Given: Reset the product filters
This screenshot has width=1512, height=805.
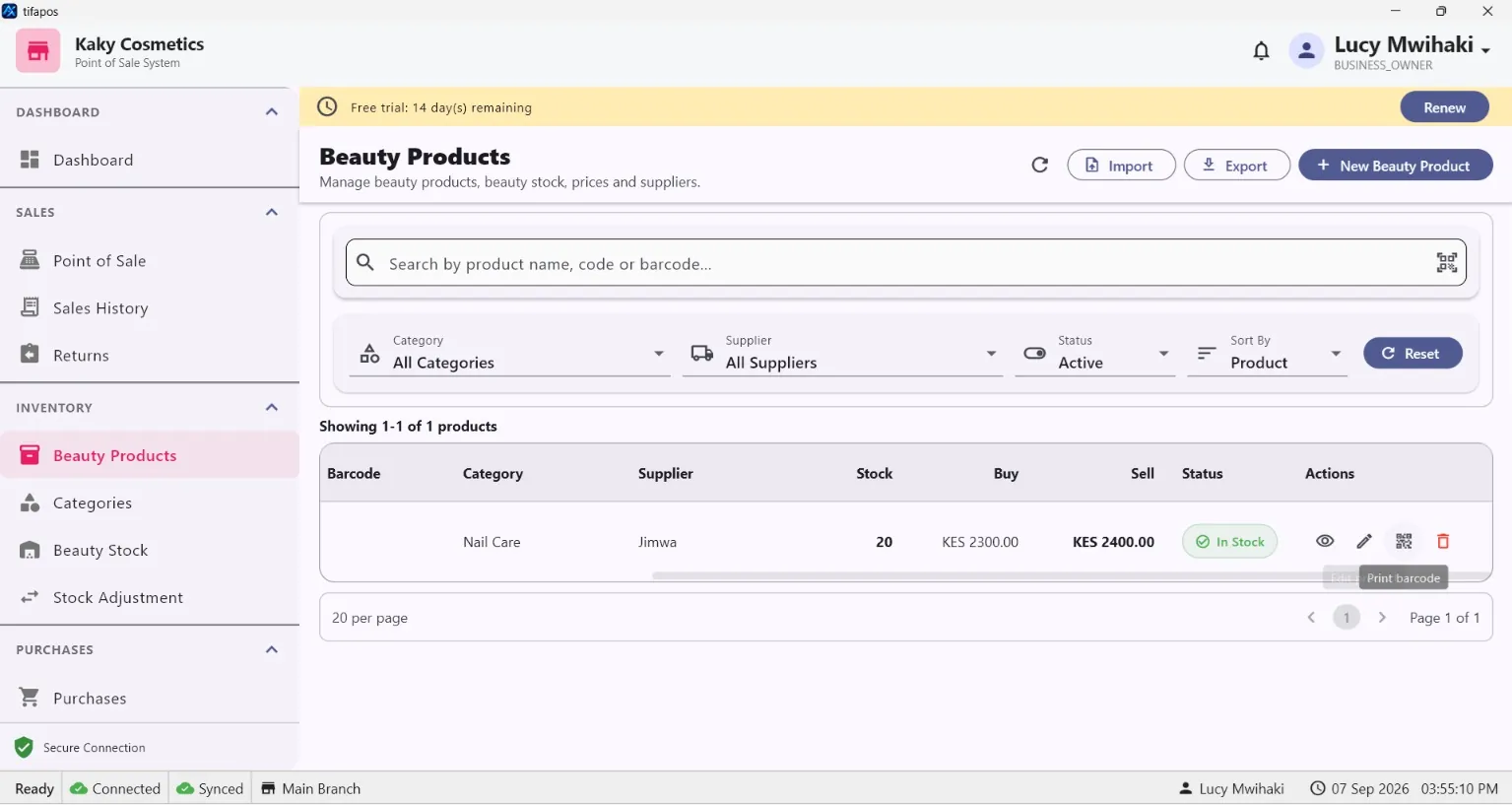Looking at the screenshot, I should [x=1413, y=353].
